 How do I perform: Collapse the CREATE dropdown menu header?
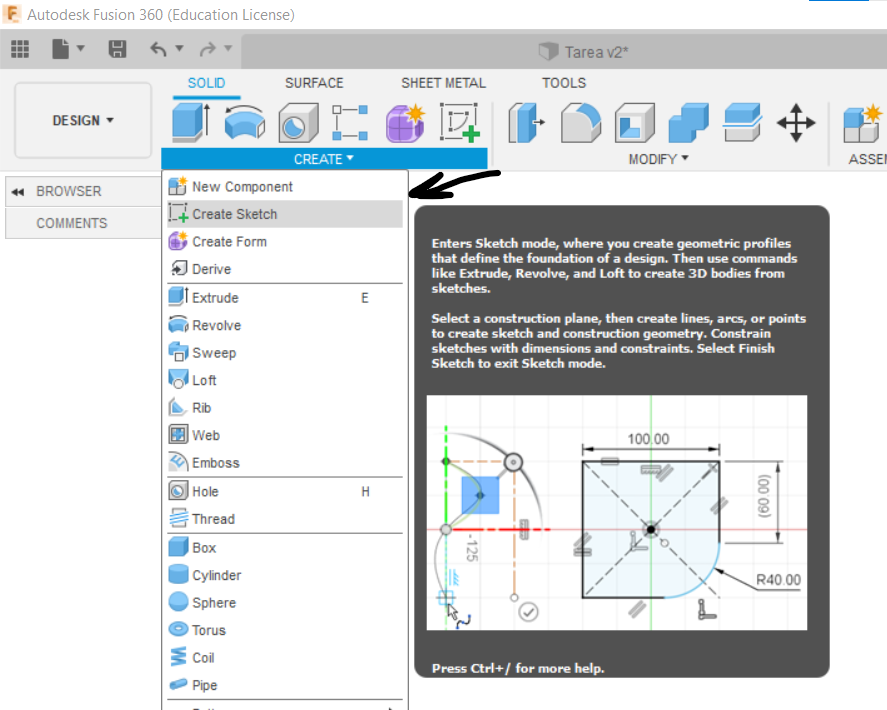point(324,159)
